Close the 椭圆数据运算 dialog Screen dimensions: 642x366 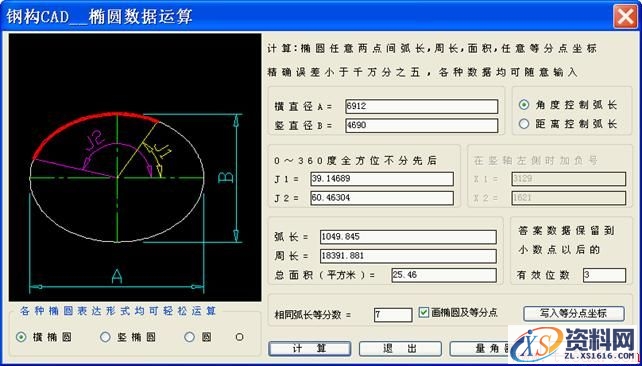tap(625, 17)
